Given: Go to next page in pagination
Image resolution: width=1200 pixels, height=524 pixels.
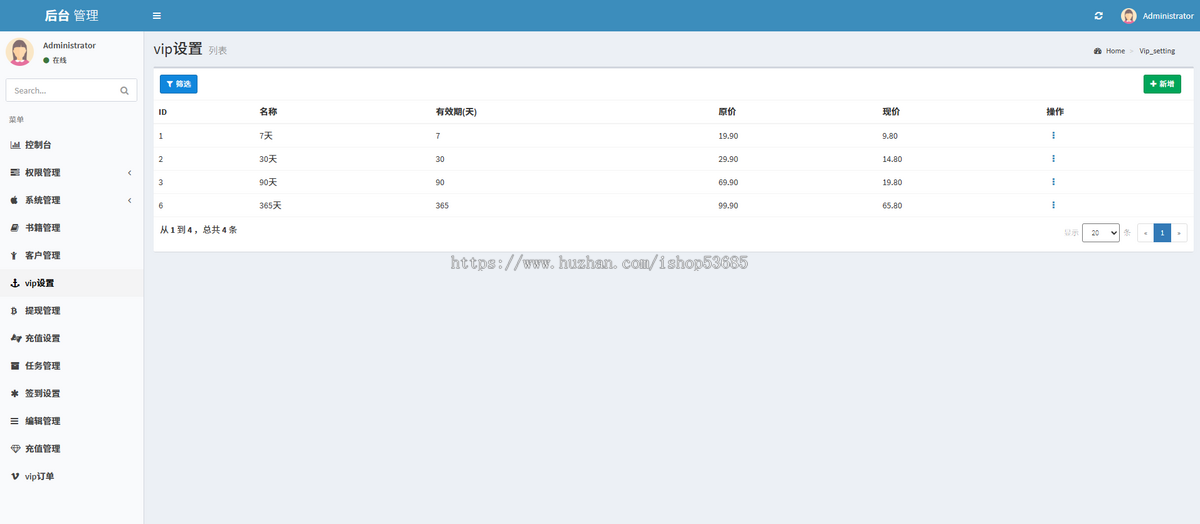Looking at the screenshot, I should 1180,233.
